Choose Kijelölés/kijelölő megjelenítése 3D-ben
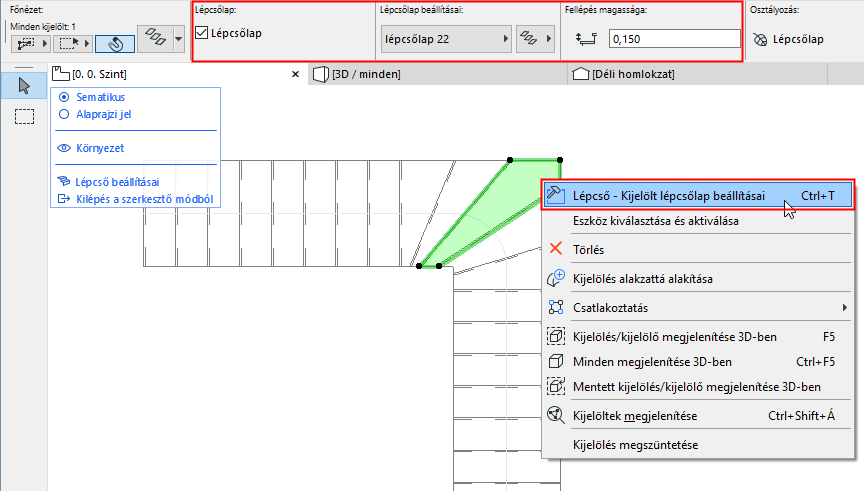The image size is (864, 491). 698,336
